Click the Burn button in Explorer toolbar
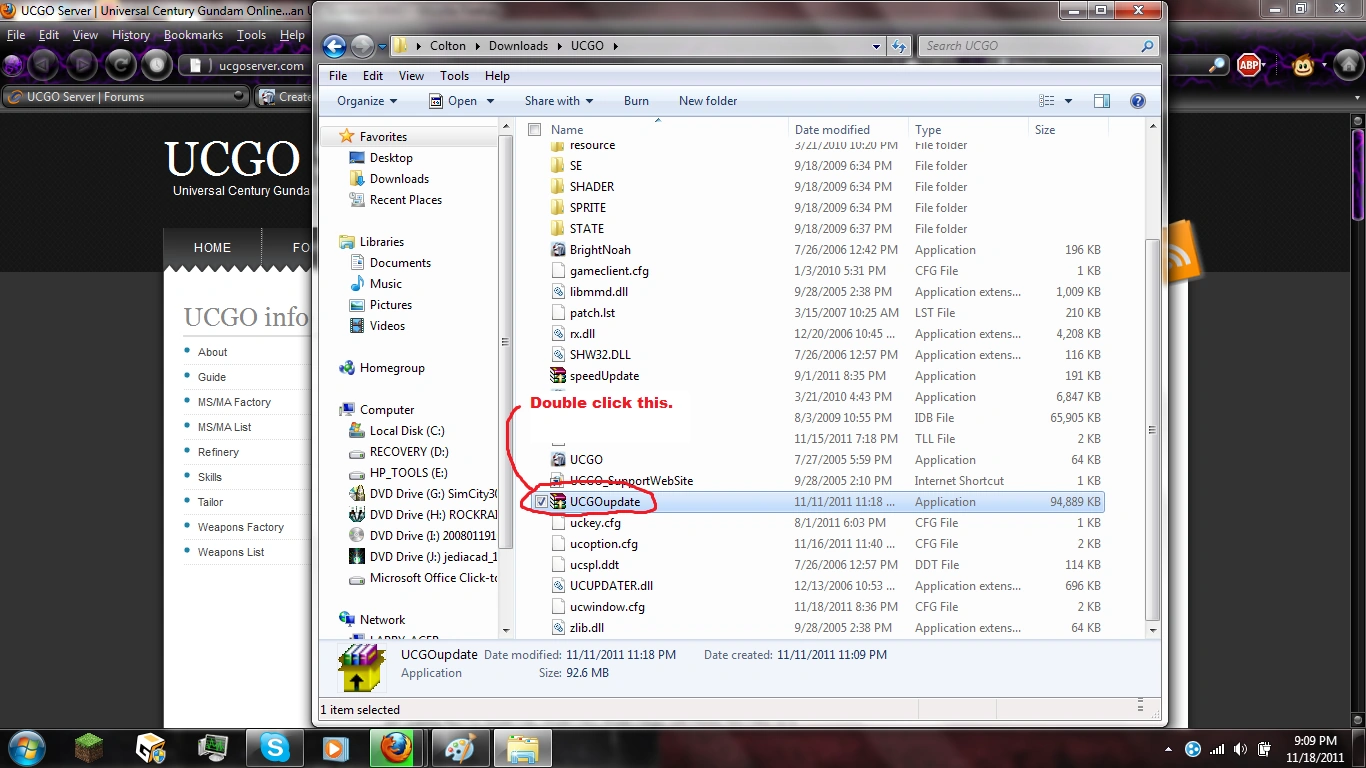Viewport: 1366px width, 768px height. click(x=636, y=101)
